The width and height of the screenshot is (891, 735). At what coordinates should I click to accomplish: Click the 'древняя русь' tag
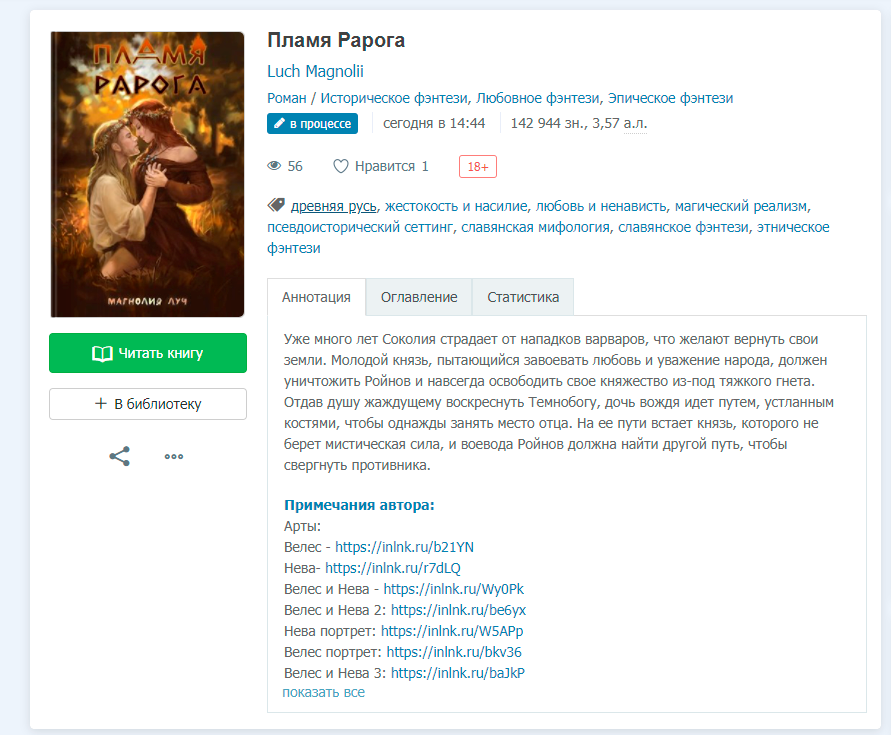(x=333, y=206)
